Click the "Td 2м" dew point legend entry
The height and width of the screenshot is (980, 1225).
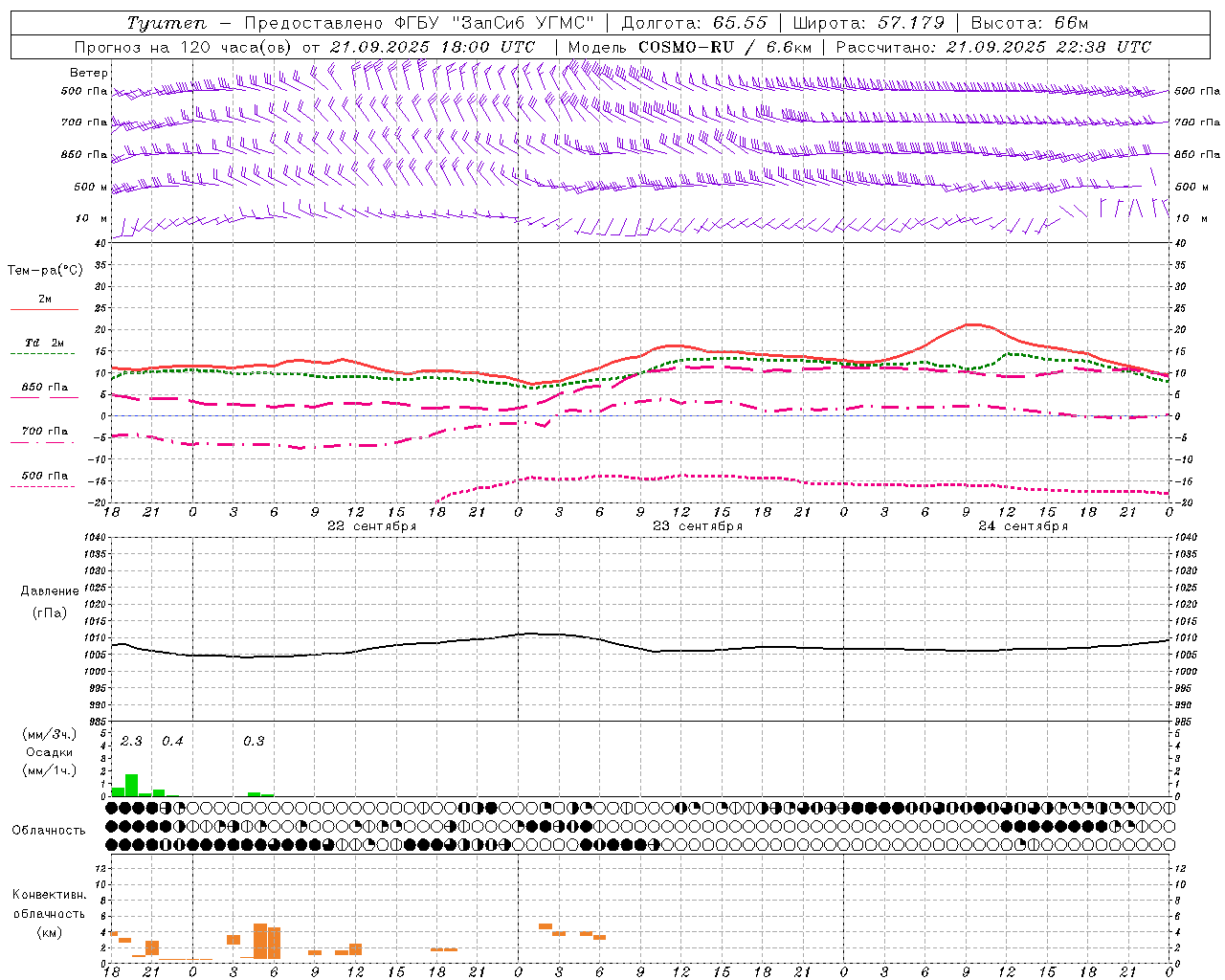click(x=45, y=343)
